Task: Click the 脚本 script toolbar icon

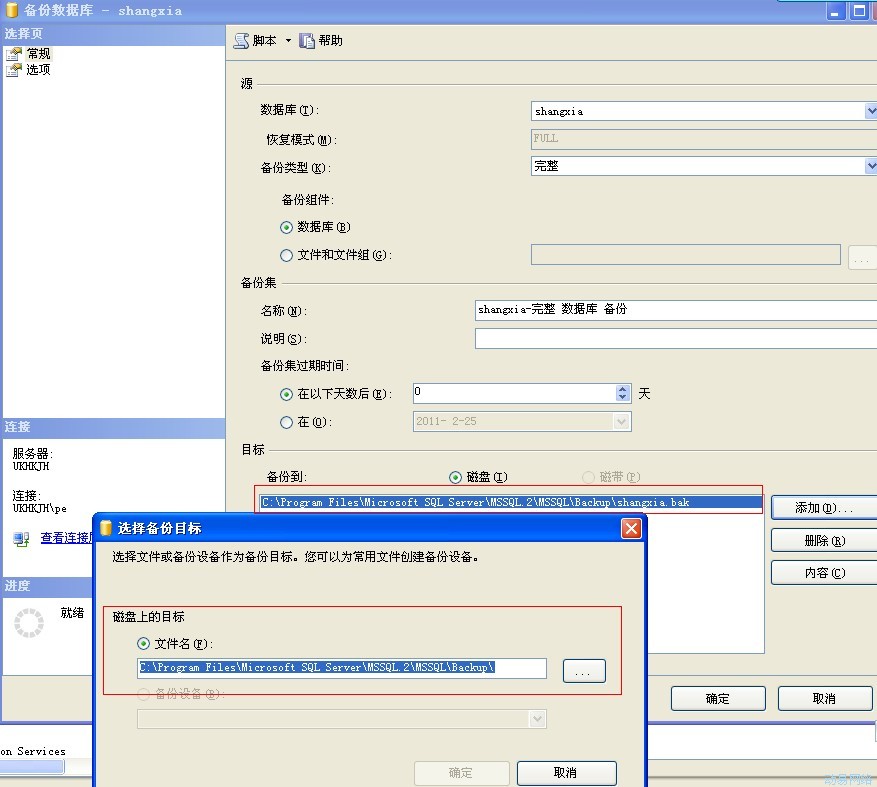Action: 241,41
